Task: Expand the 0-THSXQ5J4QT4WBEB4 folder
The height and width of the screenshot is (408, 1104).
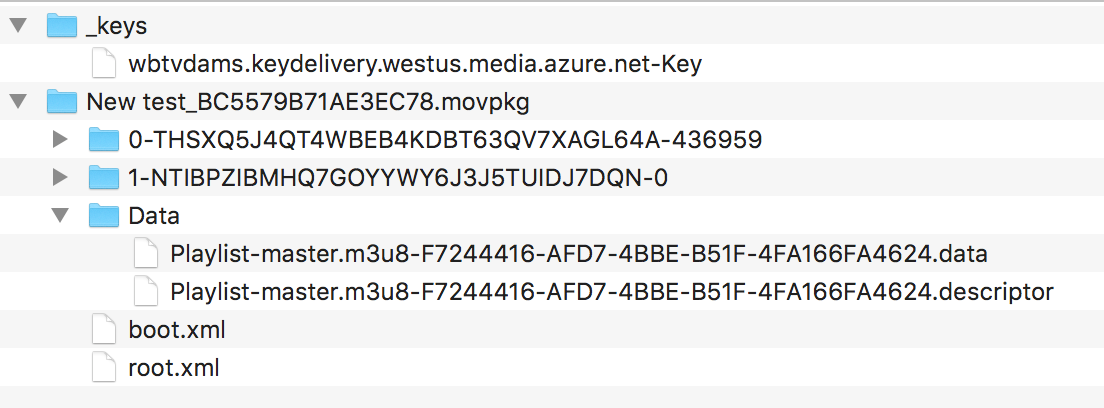Action: (x=59, y=140)
